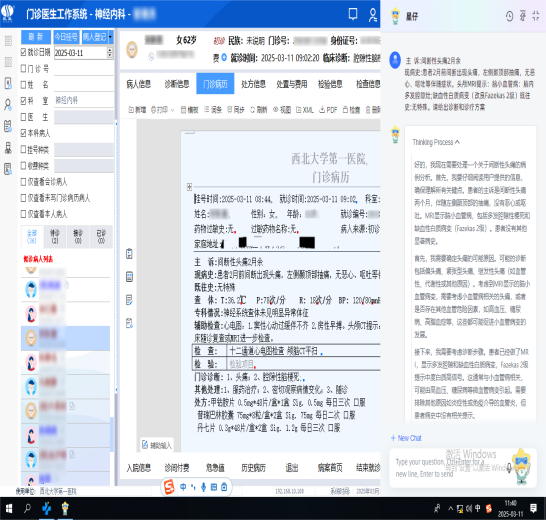Switch to the 处置与费用 tab
The width and height of the screenshot is (546, 520).
point(292,84)
